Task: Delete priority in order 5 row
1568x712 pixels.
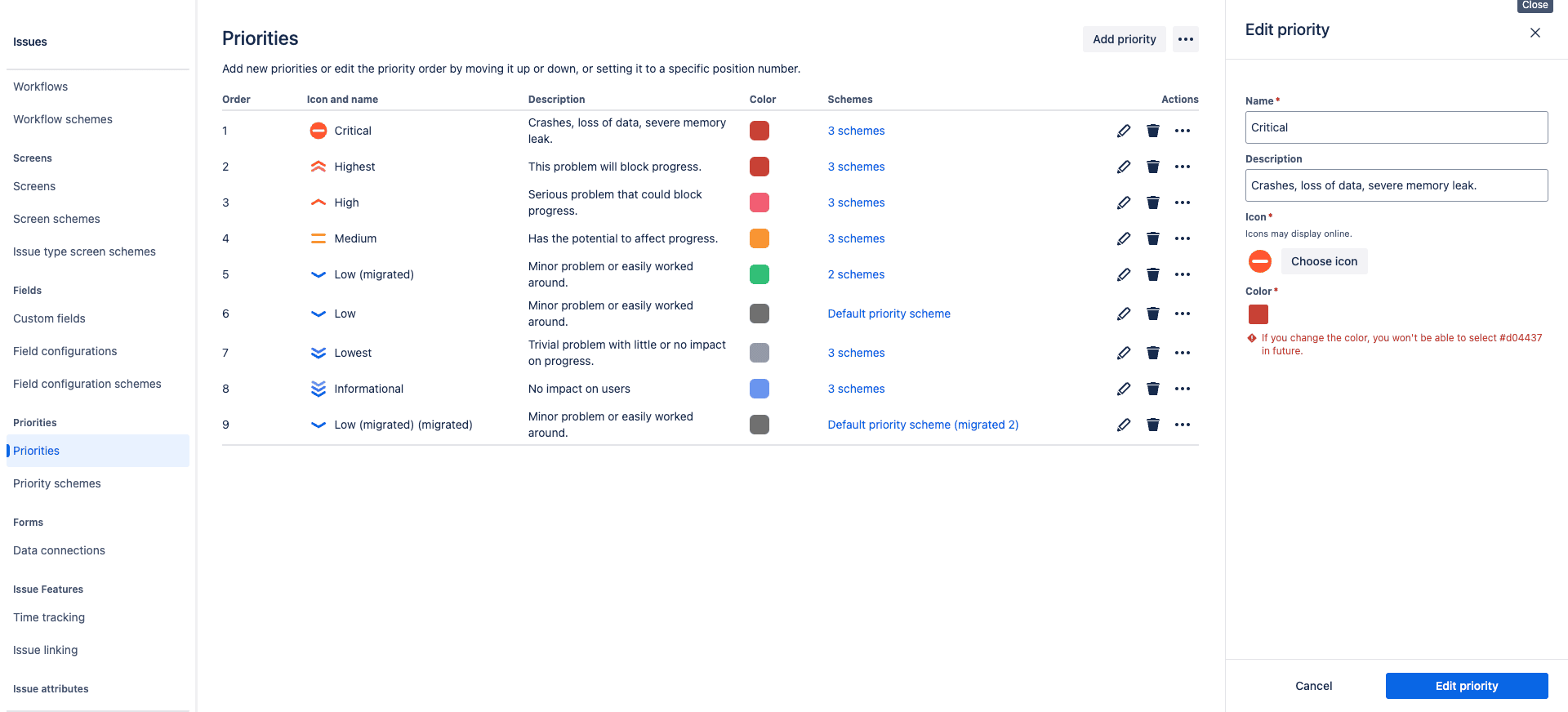Action: pyautogui.click(x=1153, y=274)
